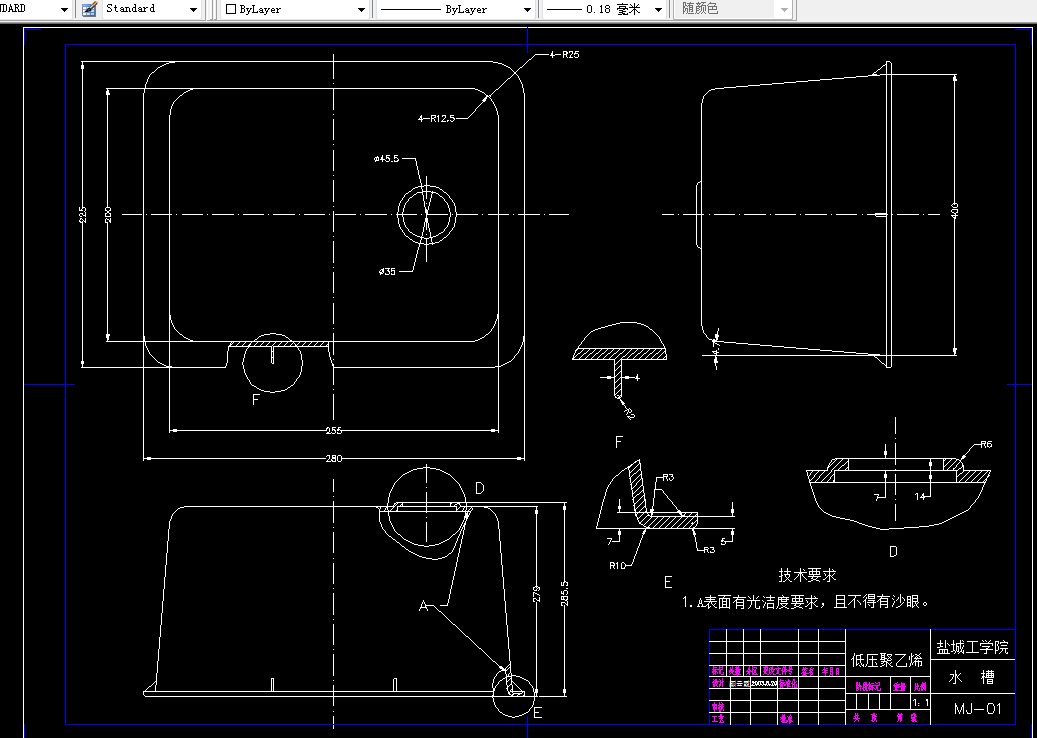The width and height of the screenshot is (1037, 738).
Task: Click the text style icon beside Standard
Action: coord(87,9)
